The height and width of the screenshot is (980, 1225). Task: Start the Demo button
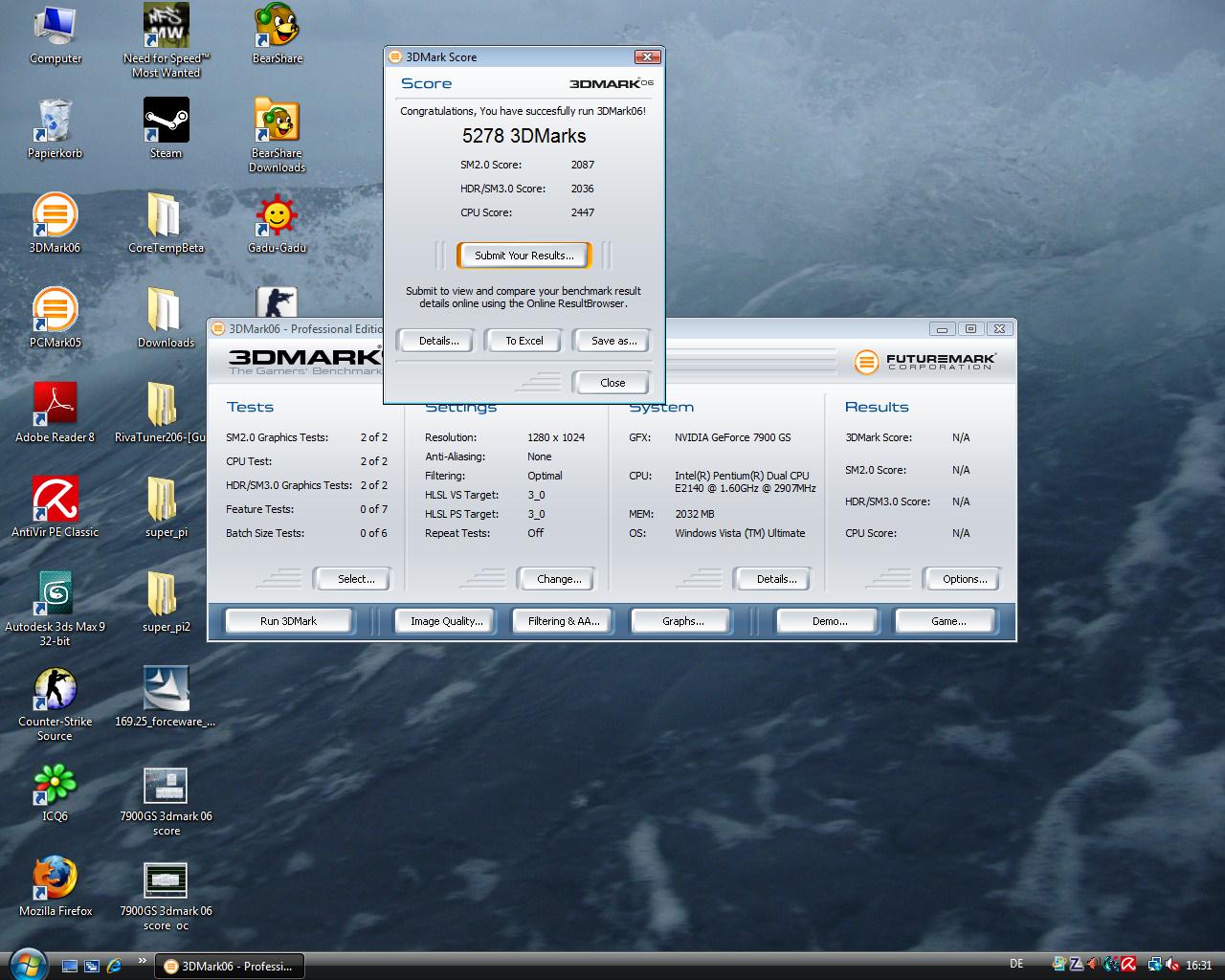829,621
